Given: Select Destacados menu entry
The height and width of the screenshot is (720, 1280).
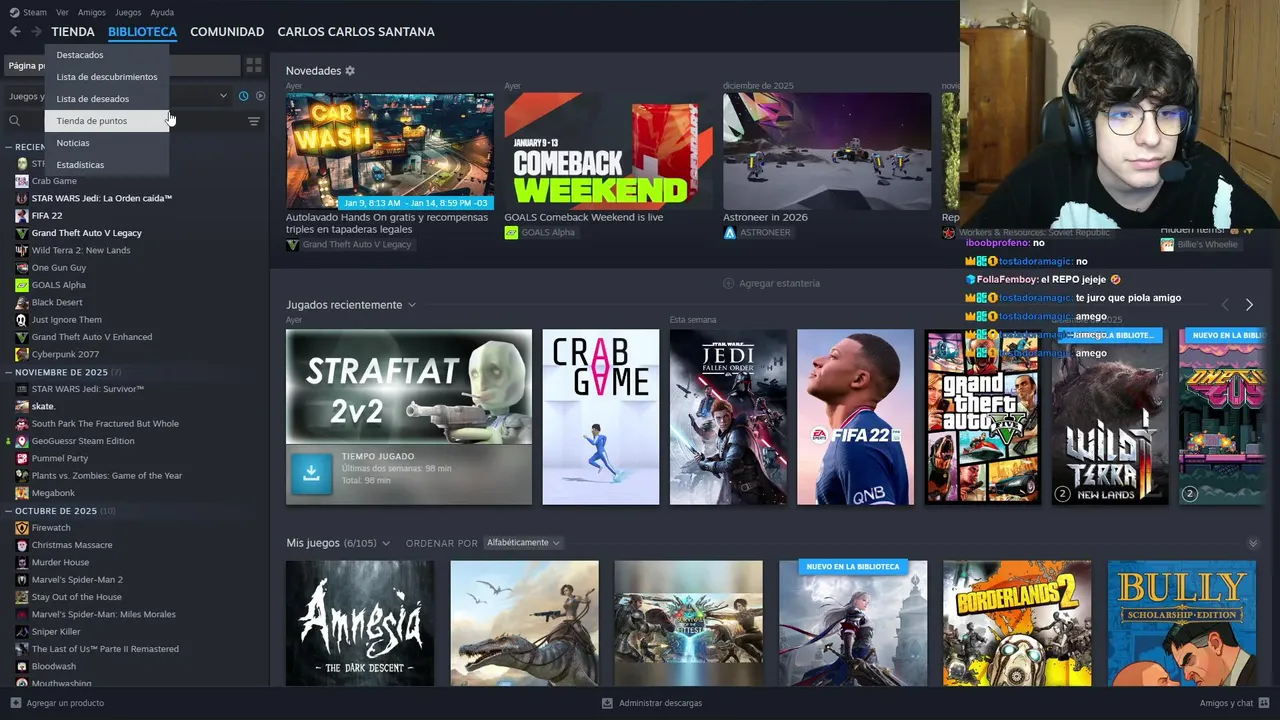Looking at the screenshot, I should pyautogui.click(x=107, y=55).
